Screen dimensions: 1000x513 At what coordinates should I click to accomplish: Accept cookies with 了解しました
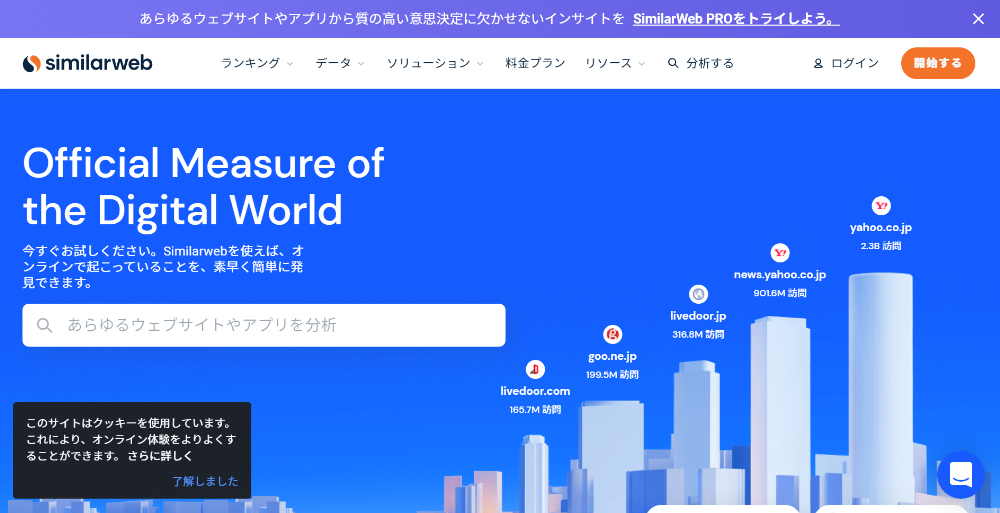click(205, 482)
